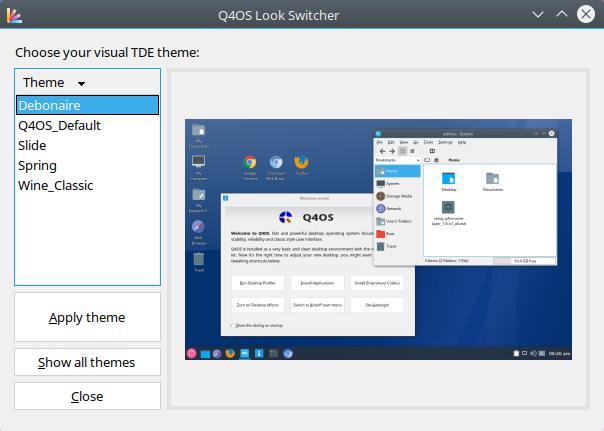Maximize the Look Switcher window
The image size is (604, 431).
[x=562, y=15]
